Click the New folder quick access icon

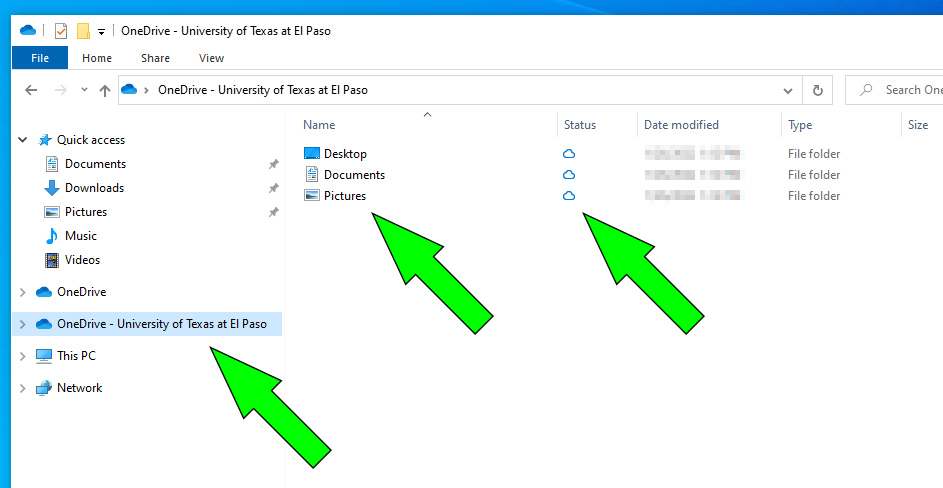point(83,31)
